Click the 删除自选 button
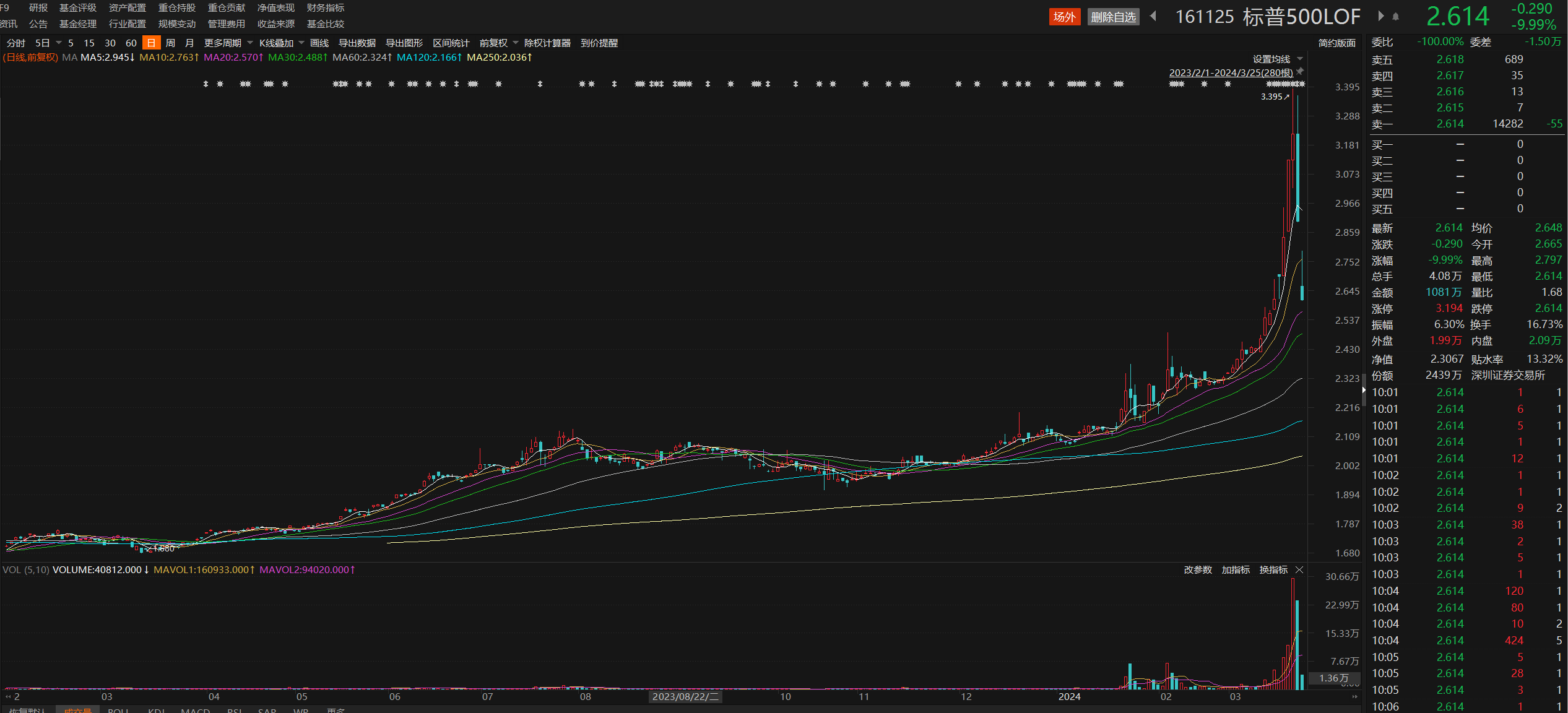This screenshot has height=713, width=1568. [1113, 17]
